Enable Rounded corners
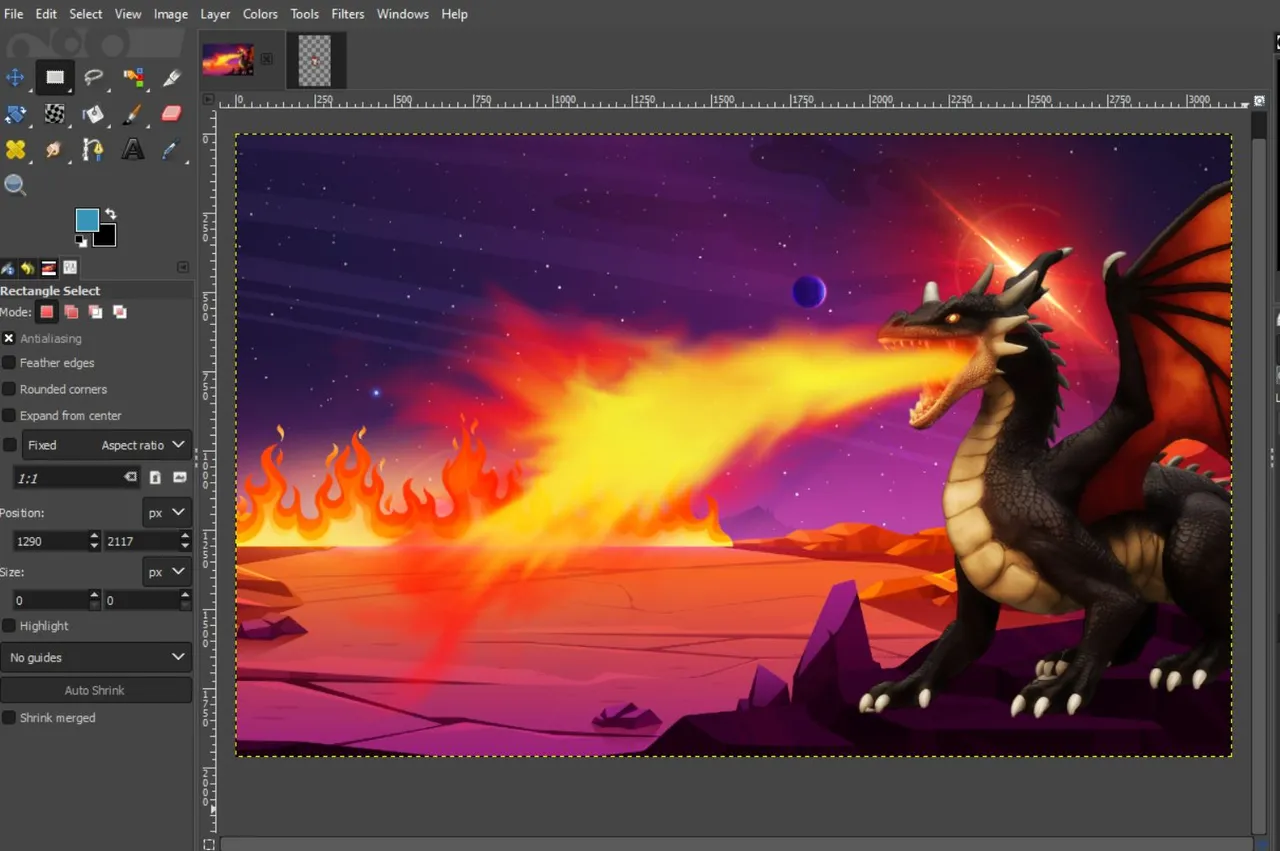The width and height of the screenshot is (1280, 851). (9, 389)
